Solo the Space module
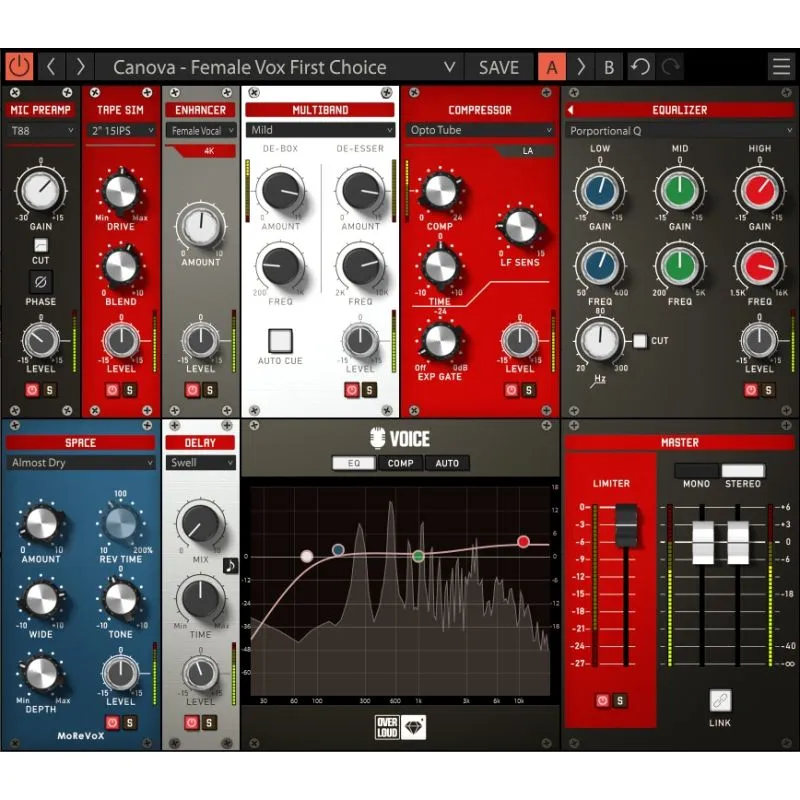The height and width of the screenshot is (800, 800). [x=130, y=722]
